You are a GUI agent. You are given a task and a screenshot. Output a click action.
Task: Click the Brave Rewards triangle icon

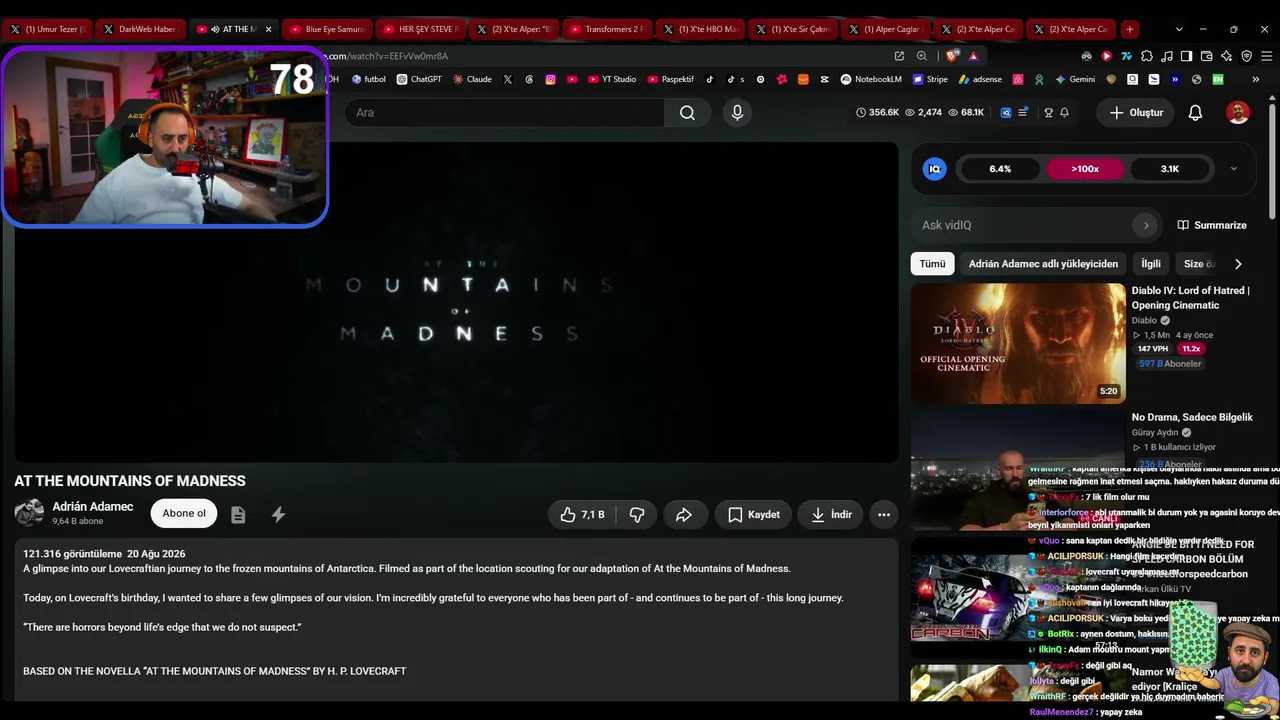coord(973,56)
